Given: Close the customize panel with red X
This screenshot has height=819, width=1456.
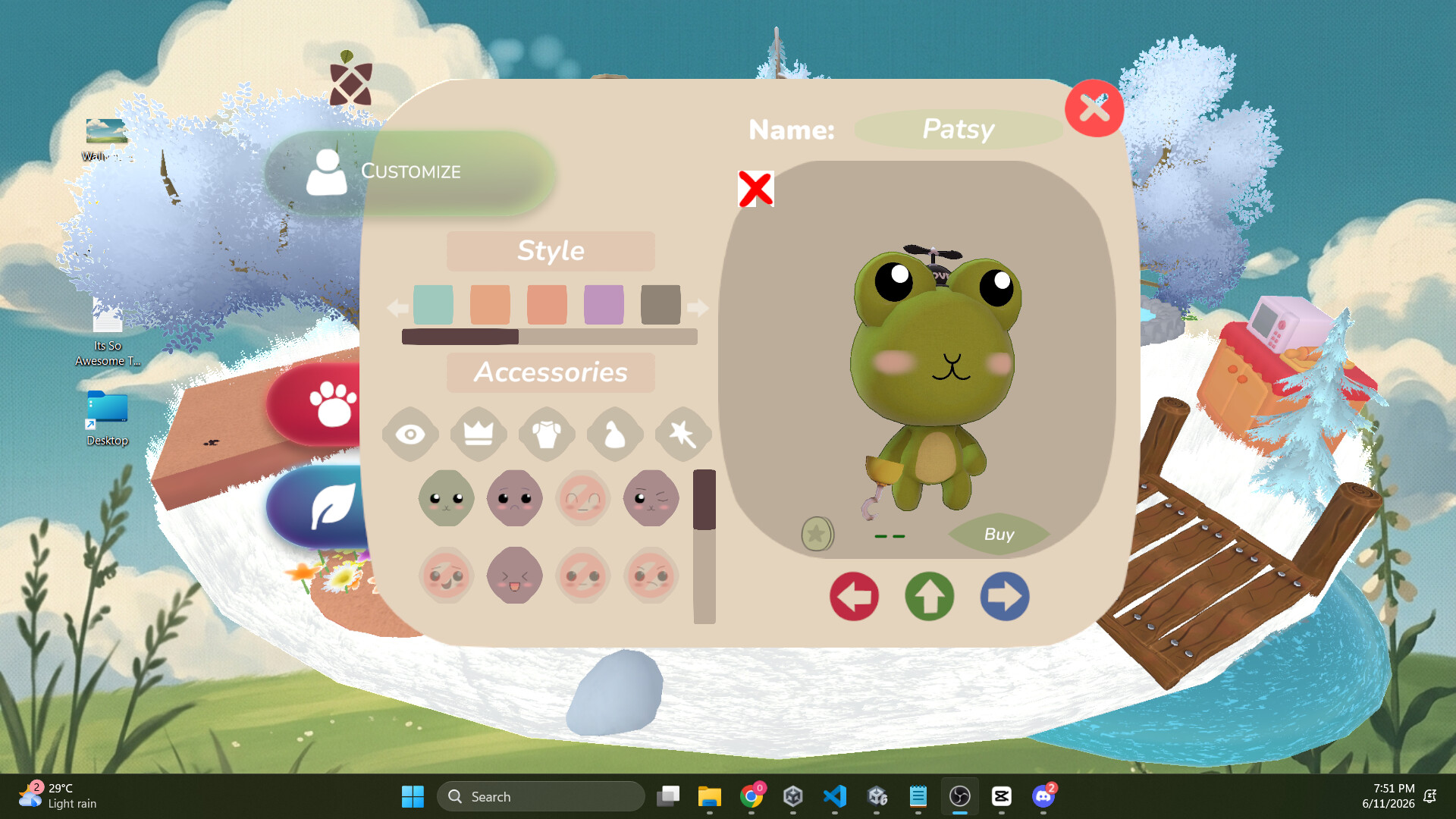Looking at the screenshot, I should coord(1094,108).
